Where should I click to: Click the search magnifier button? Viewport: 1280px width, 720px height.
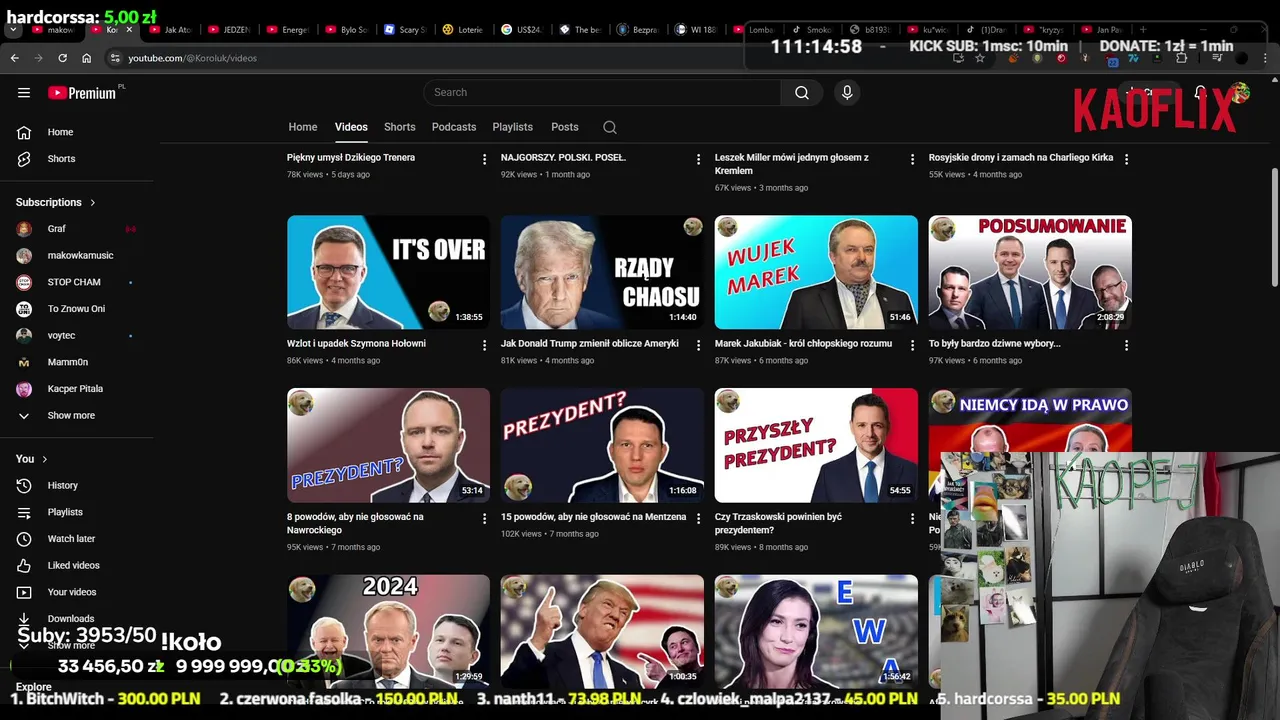(x=802, y=92)
